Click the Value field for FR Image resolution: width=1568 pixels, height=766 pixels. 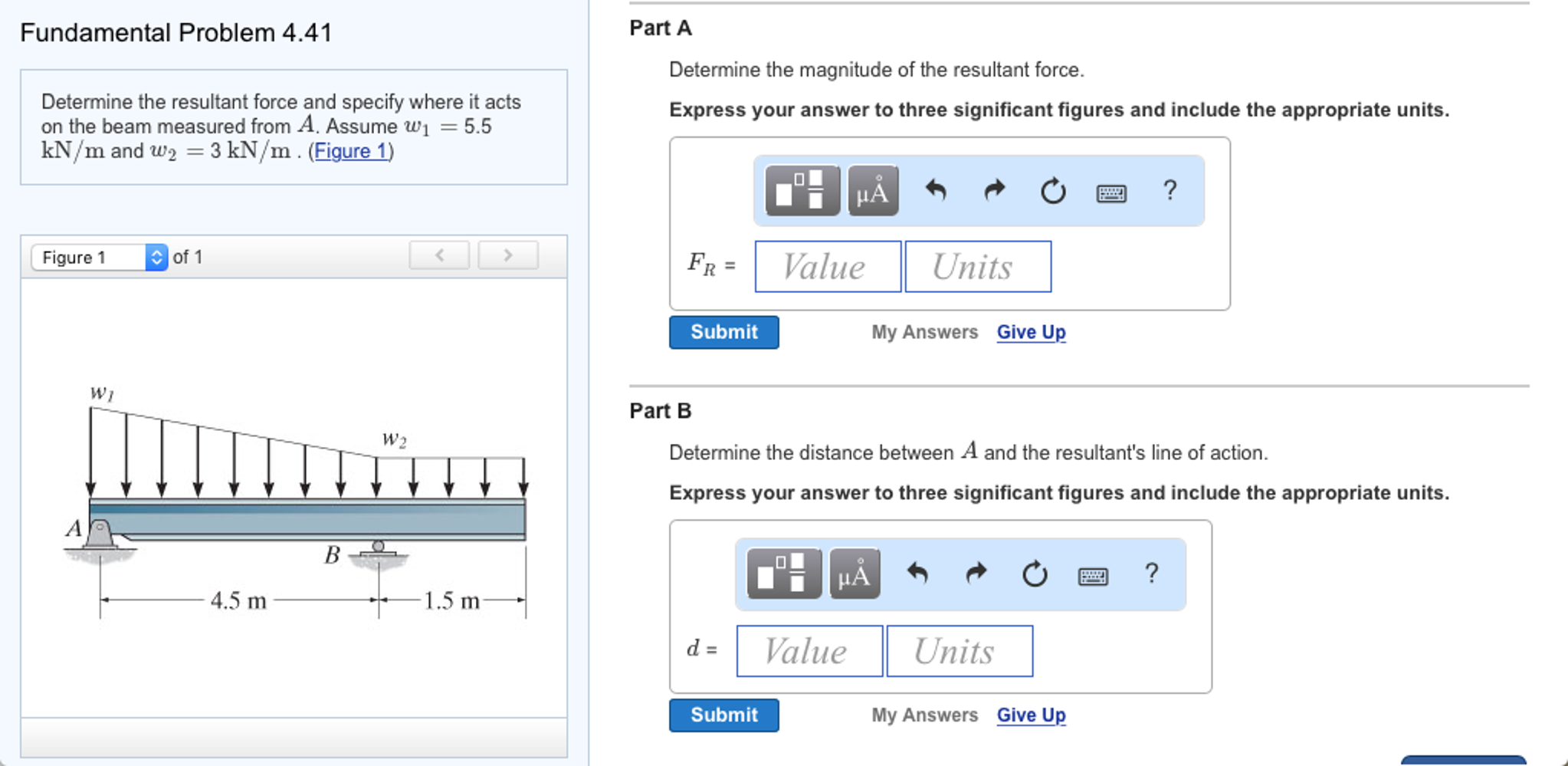pyautogui.click(x=827, y=267)
